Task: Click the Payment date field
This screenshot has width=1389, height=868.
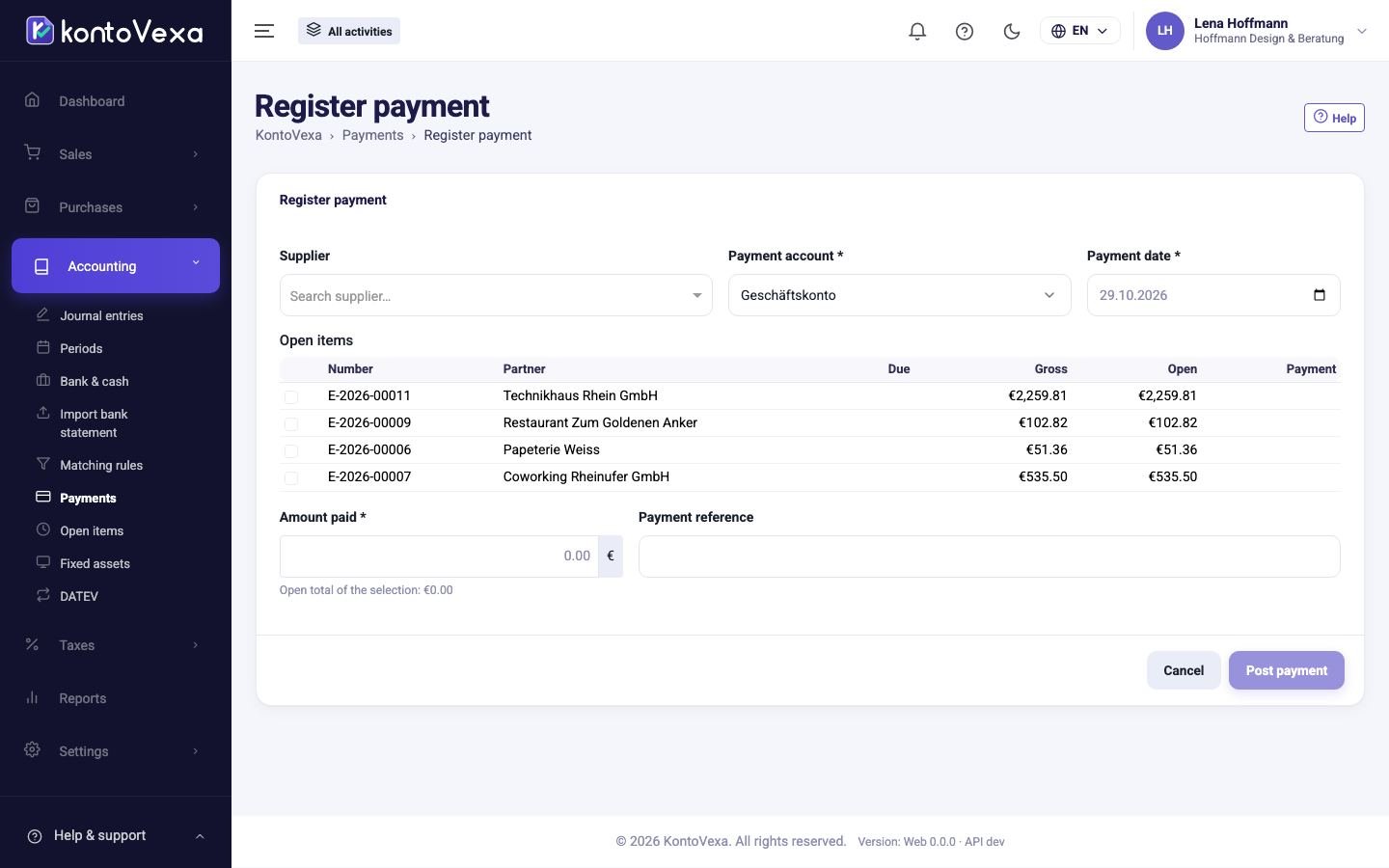Action: tap(1213, 295)
